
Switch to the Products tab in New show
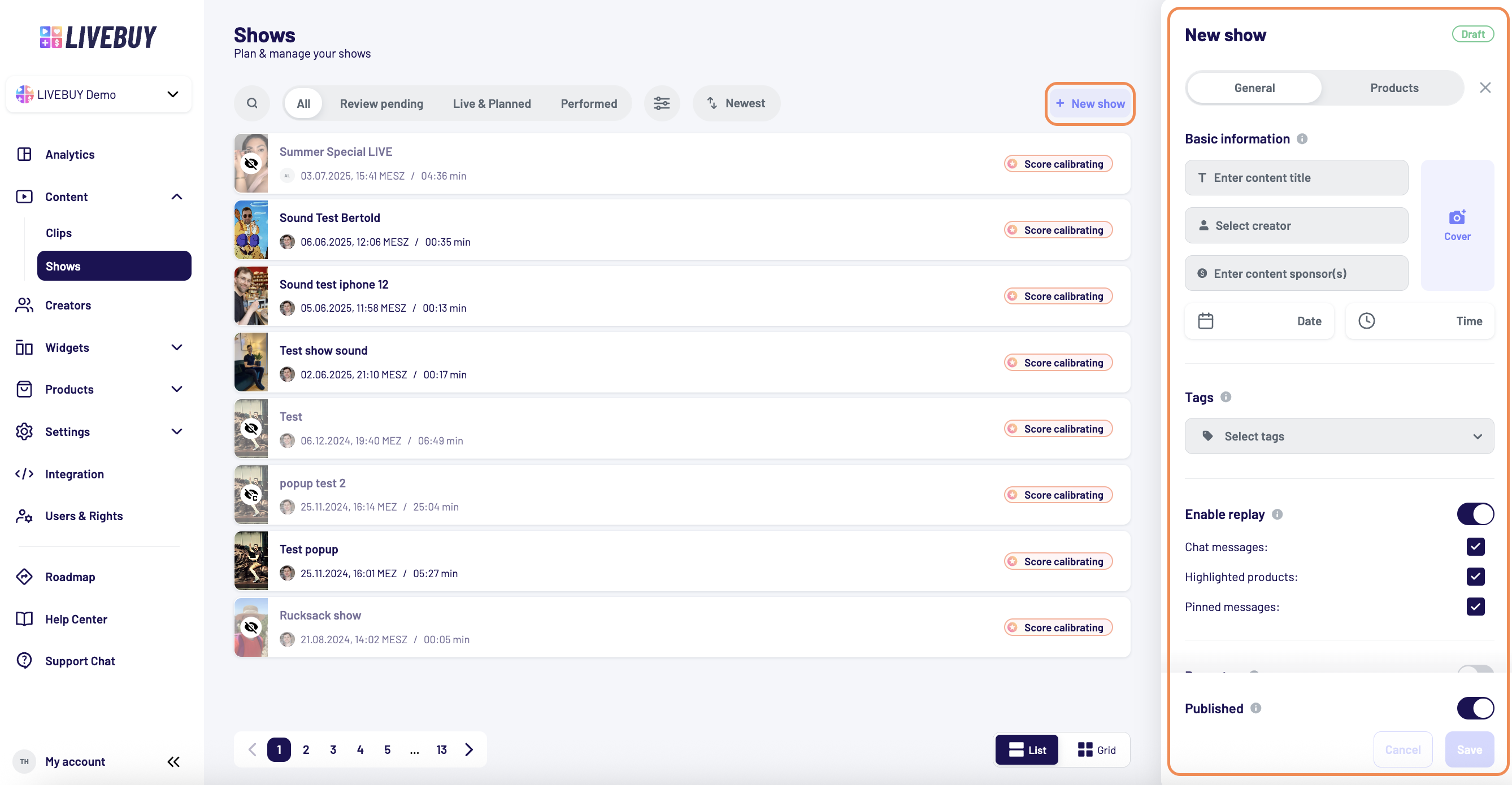point(1393,88)
